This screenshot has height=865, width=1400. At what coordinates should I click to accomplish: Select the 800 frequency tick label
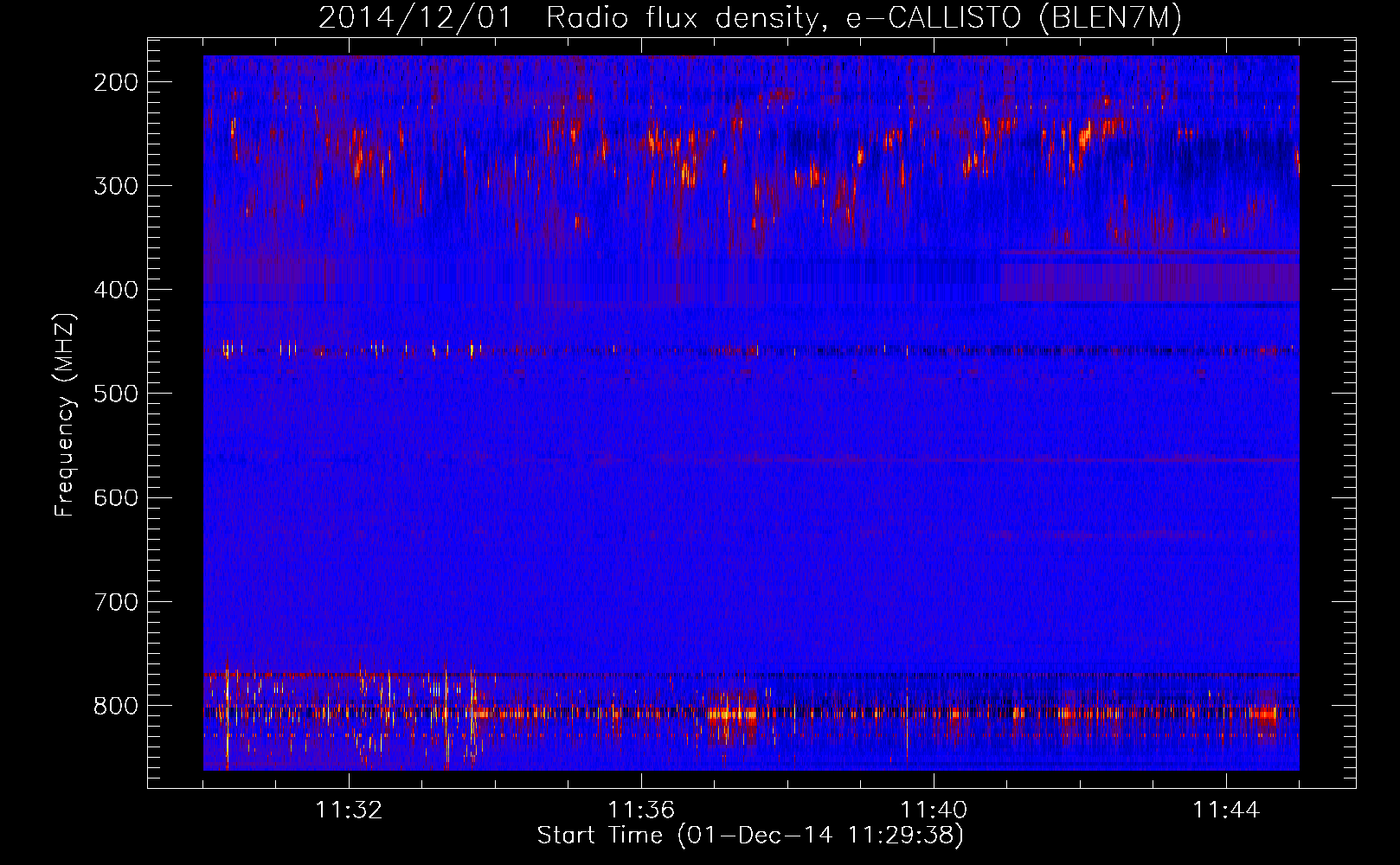115,706
